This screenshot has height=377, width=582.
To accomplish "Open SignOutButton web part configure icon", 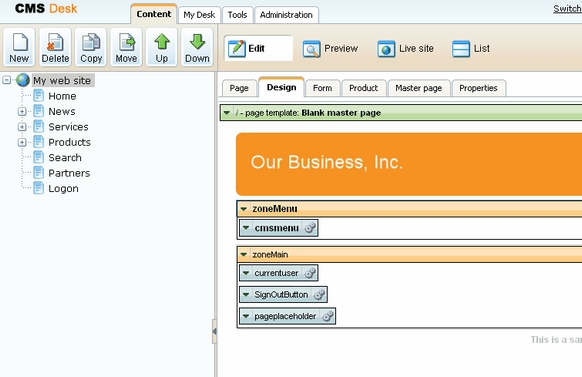I will pos(319,295).
